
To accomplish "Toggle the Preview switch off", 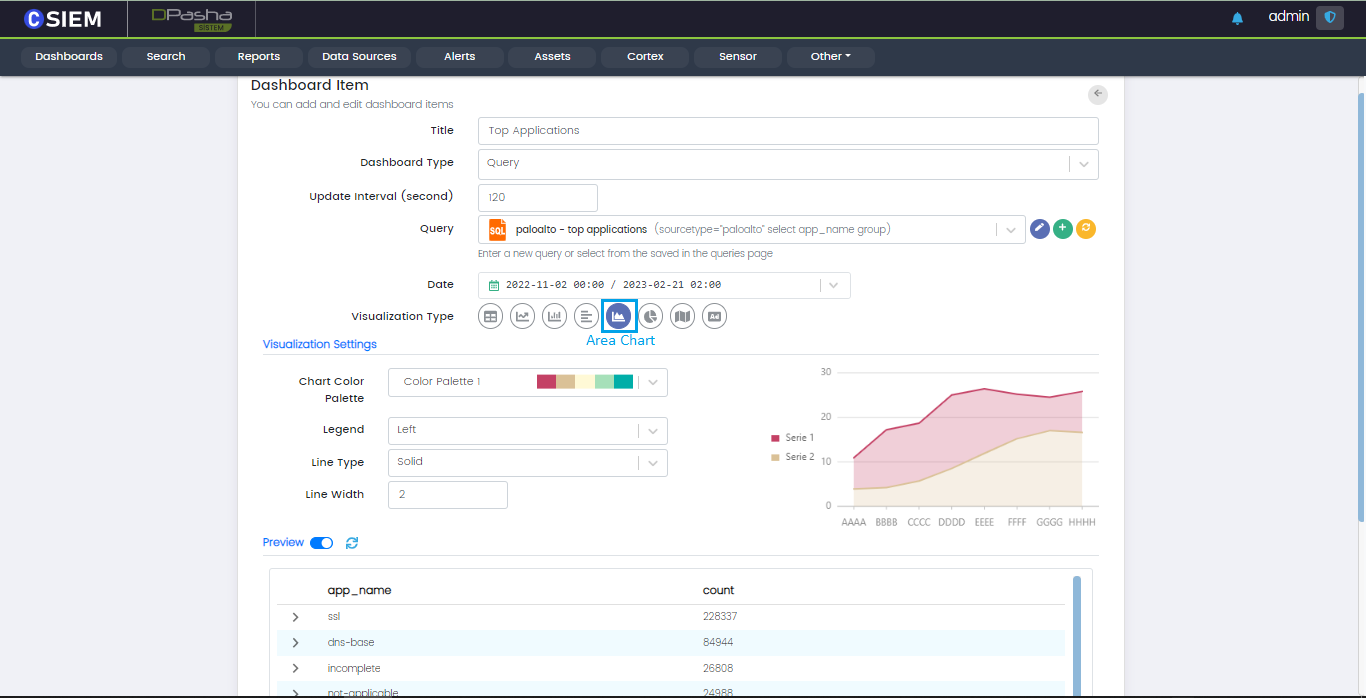I will click(x=321, y=543).
